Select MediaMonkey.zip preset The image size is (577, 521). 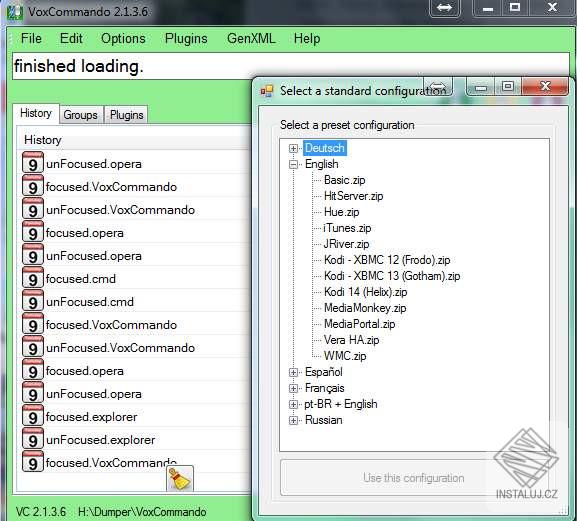click(x=365, y=308)
